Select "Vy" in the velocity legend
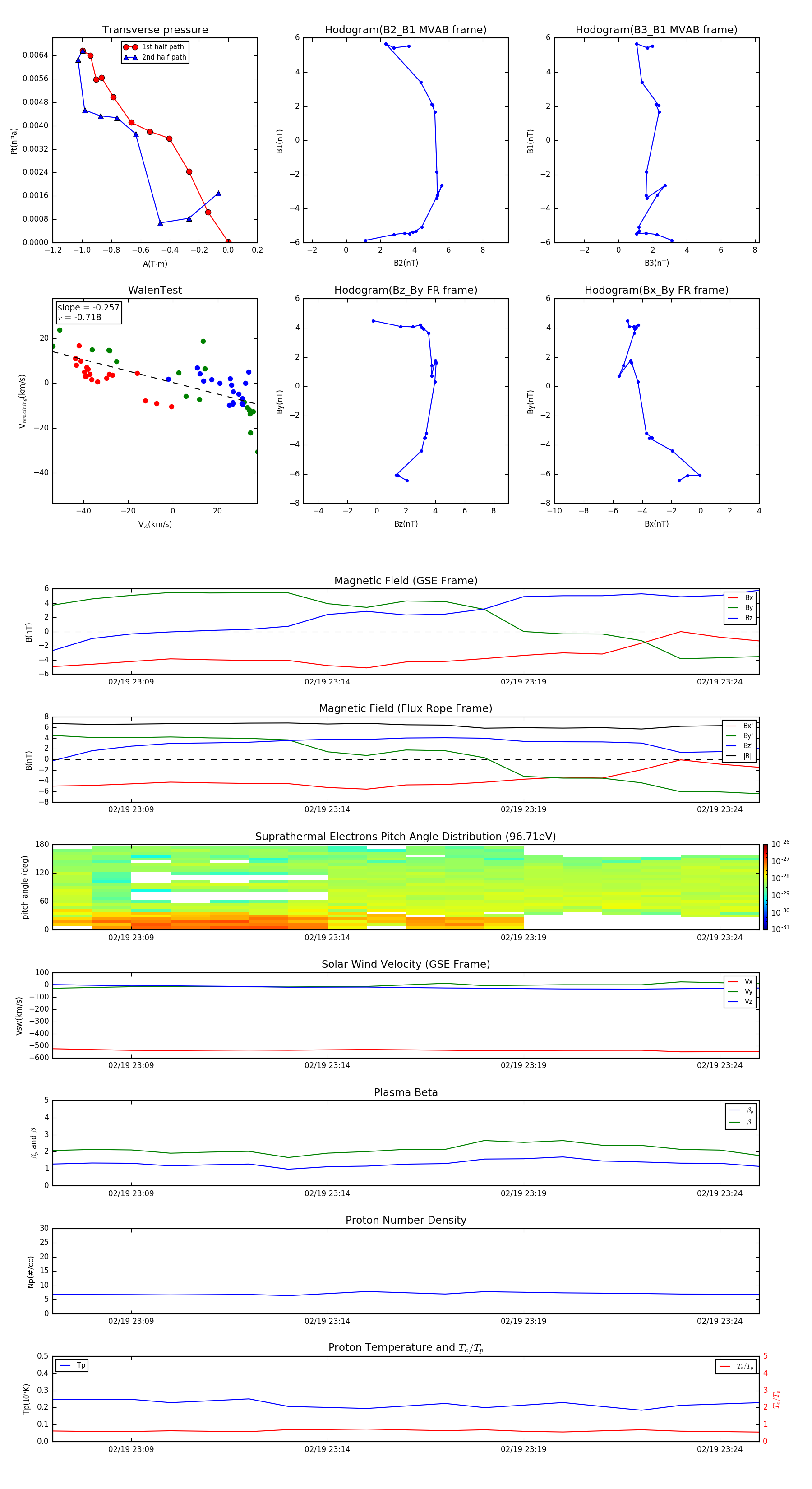This screenshot has width=812, height=1489. (740, 992)
